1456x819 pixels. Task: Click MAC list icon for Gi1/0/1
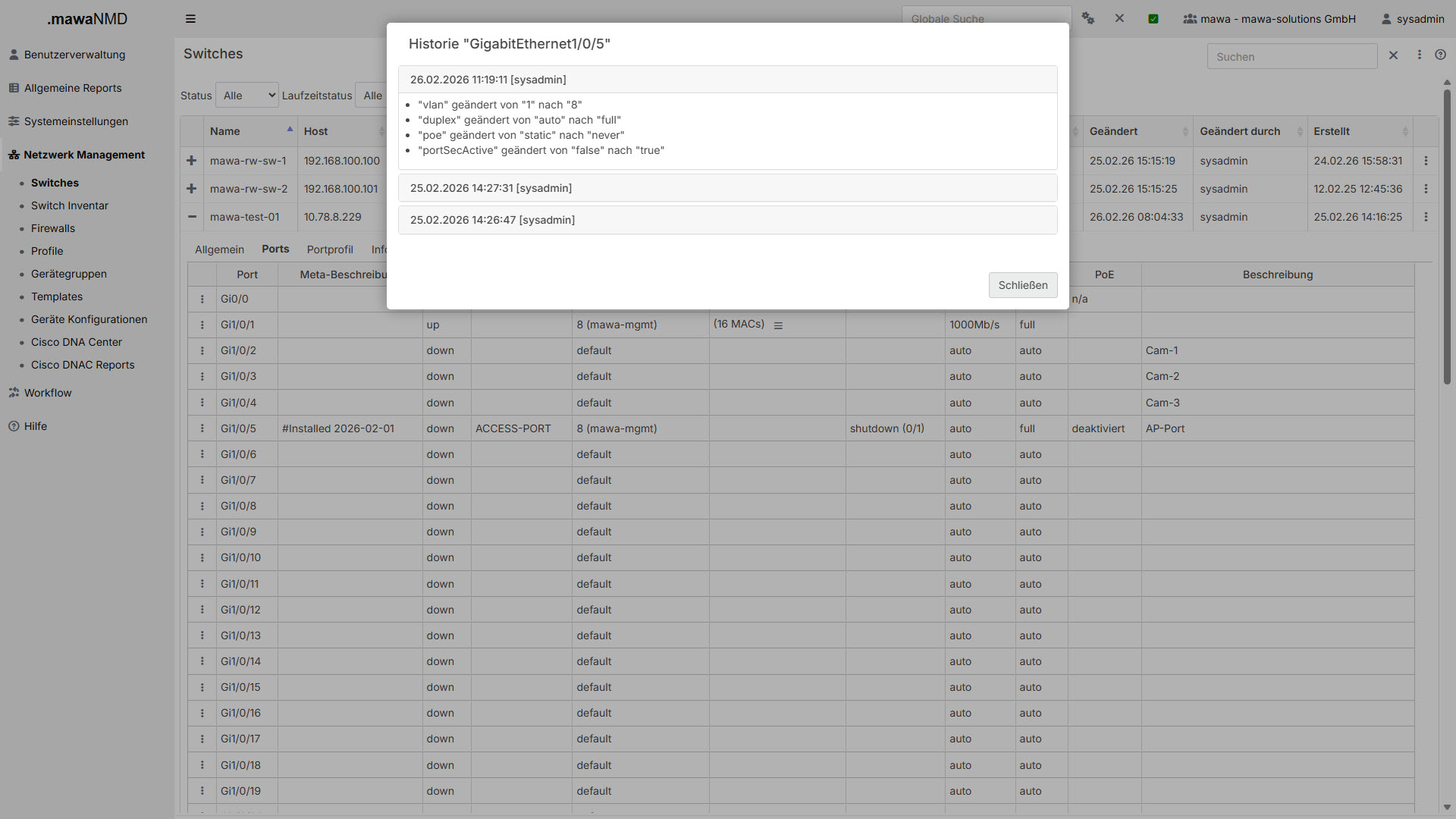pos(778,325)
